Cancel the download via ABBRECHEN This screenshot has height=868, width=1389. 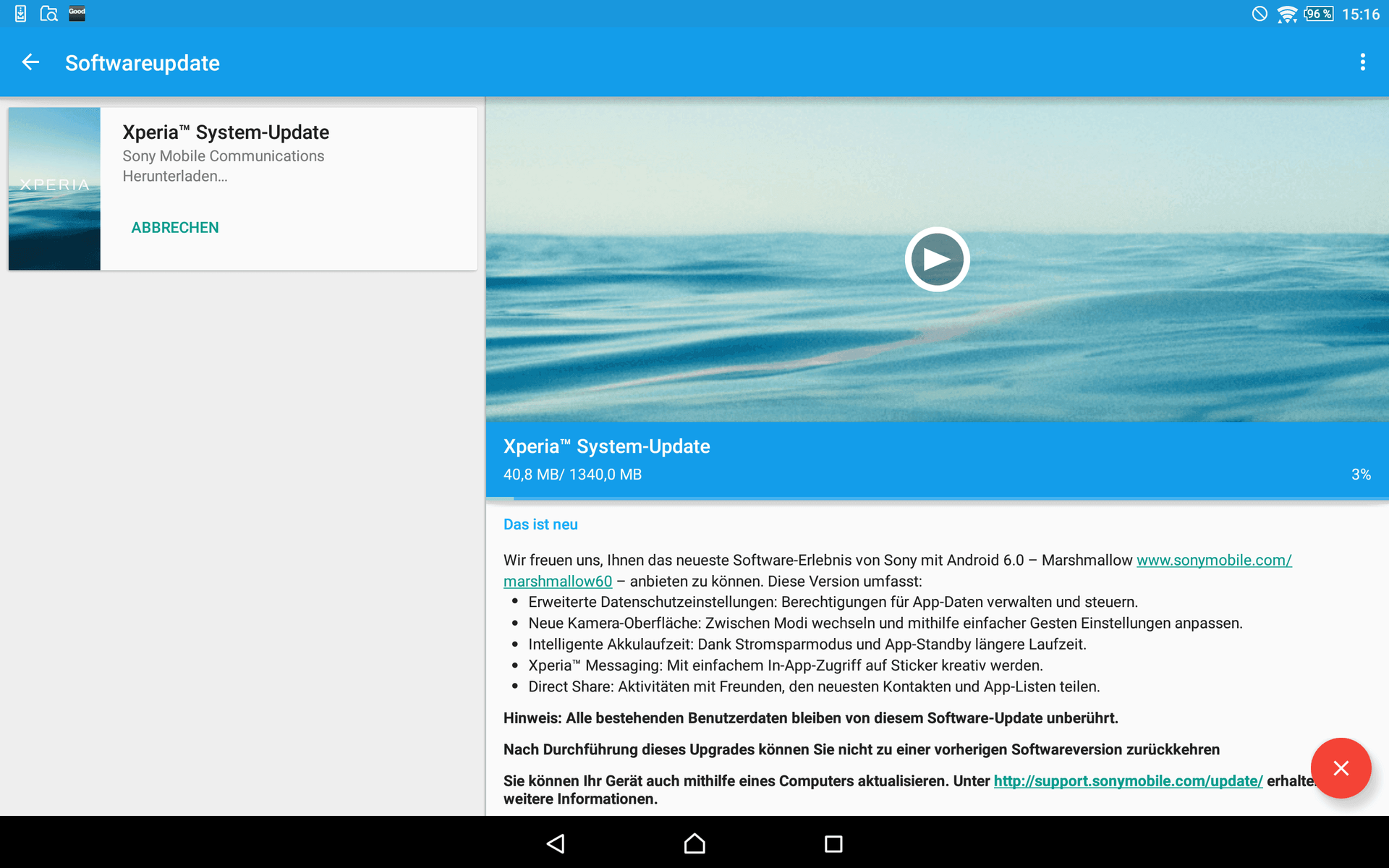(175, 228)
